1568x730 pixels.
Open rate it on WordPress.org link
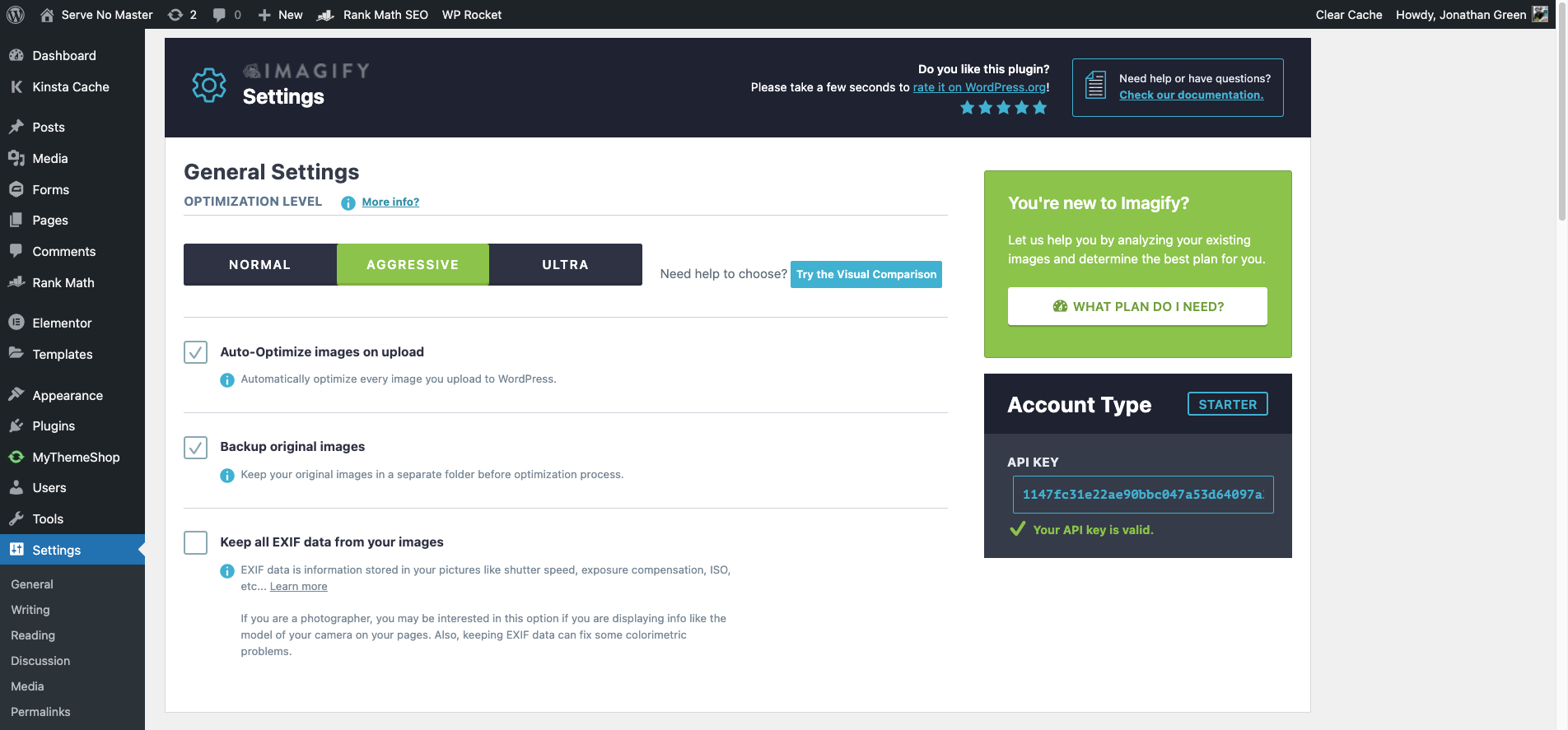point(979,87)
